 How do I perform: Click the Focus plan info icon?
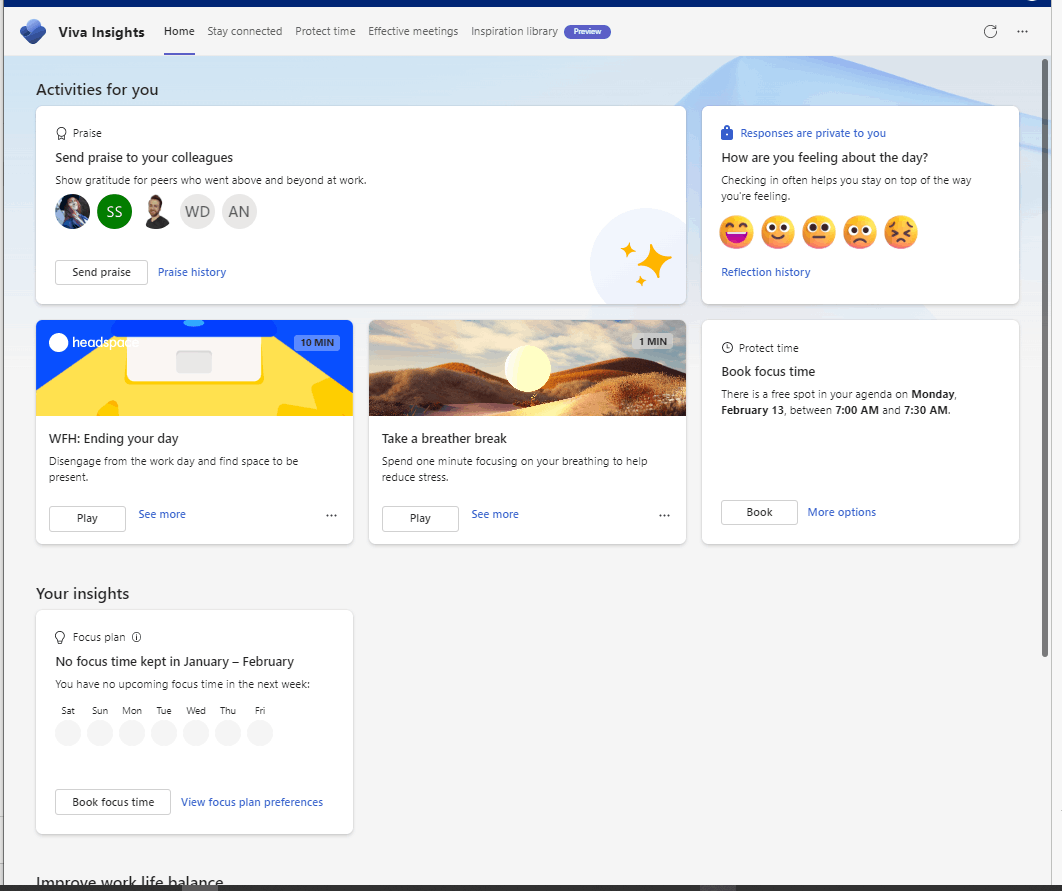pyautogui.click(x=136, y=637)
